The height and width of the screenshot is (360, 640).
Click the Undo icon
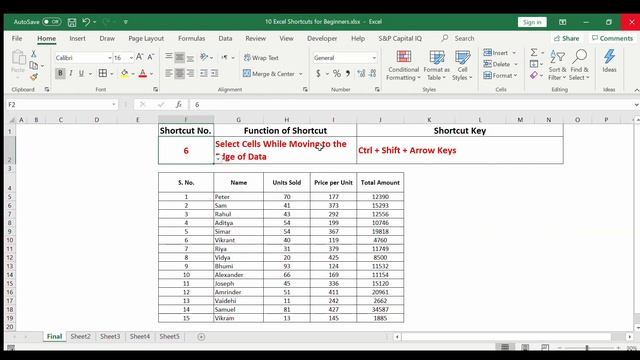[x=86, y=22]
